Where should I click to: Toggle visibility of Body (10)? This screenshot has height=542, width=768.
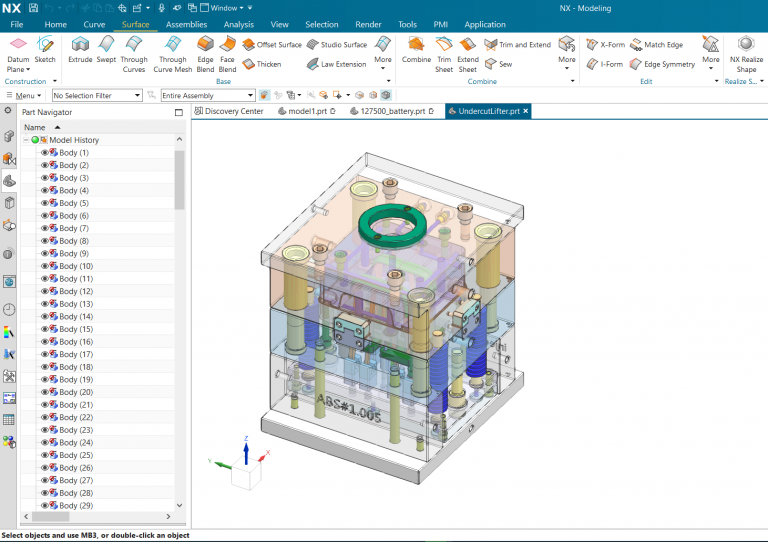point(45,266)
